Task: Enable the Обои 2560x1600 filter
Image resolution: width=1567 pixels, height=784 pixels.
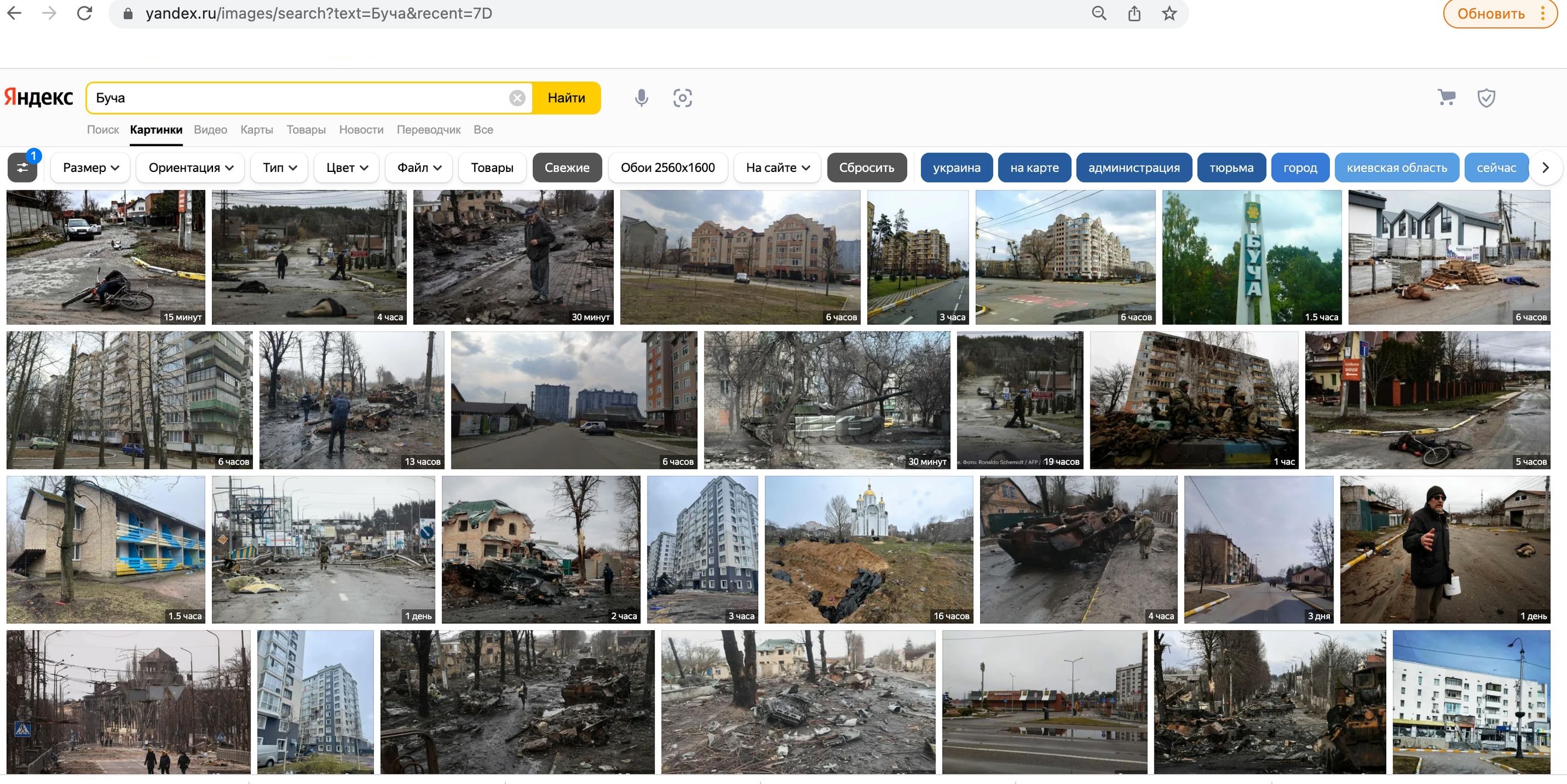Action: point(667,167)
